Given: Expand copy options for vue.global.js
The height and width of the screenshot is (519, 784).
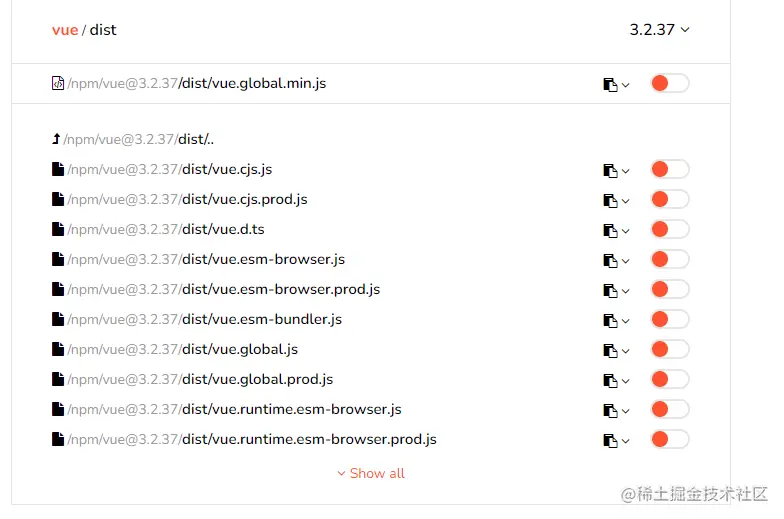Looking at the screenshot, I should [x=626, y=351].
